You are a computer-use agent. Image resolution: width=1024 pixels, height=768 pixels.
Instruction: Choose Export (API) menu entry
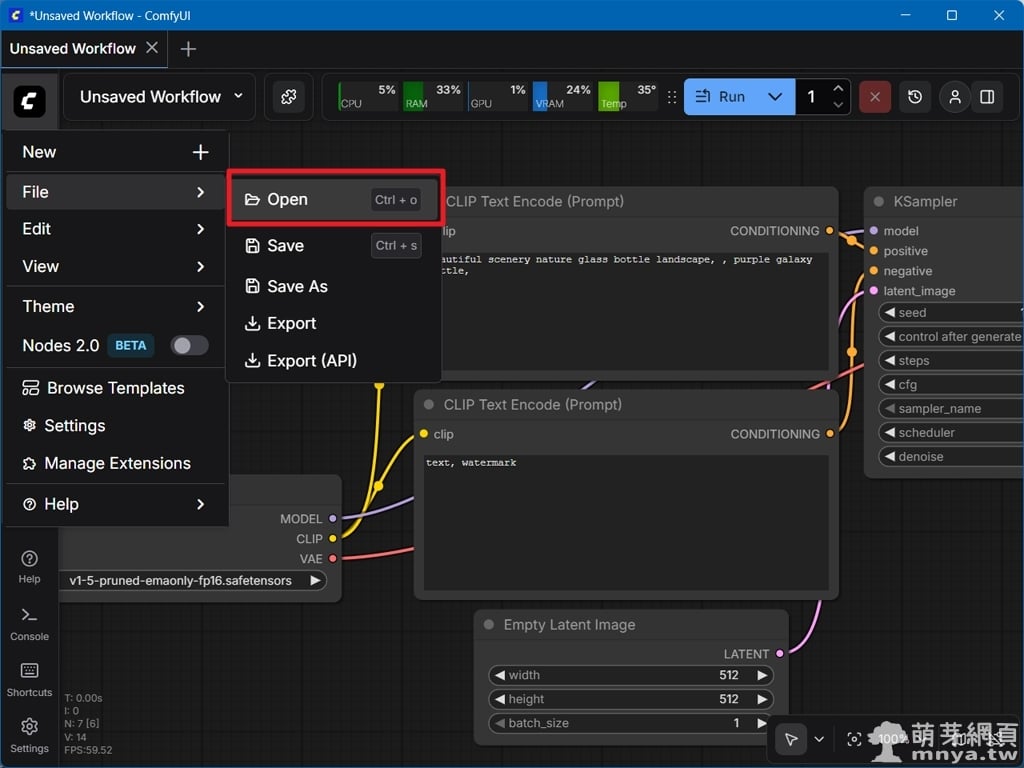(x=311, y=360)
